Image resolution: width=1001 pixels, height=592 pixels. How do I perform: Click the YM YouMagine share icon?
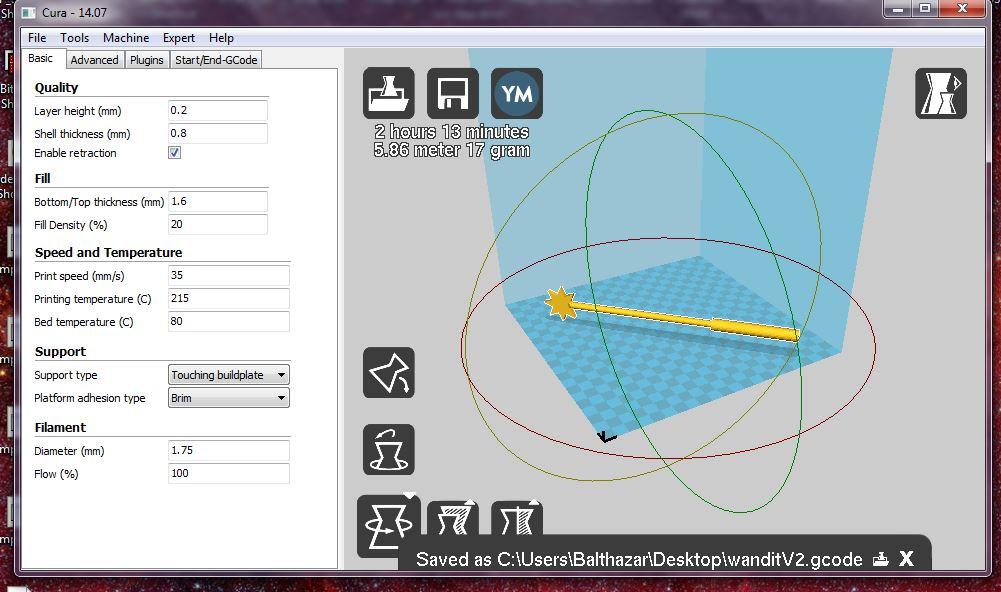coord(516,93)
